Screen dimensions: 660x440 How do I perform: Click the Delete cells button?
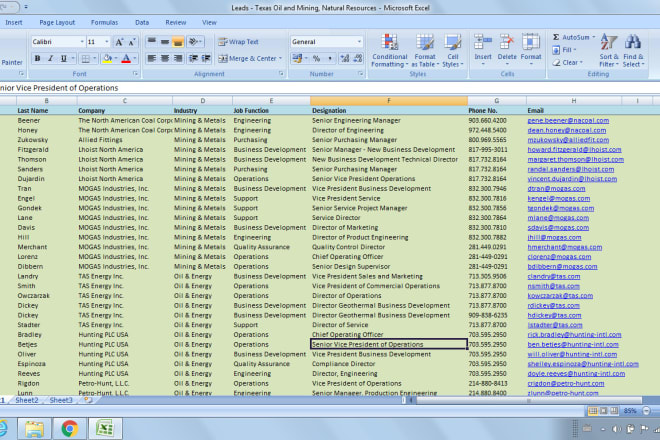(507, 50)
